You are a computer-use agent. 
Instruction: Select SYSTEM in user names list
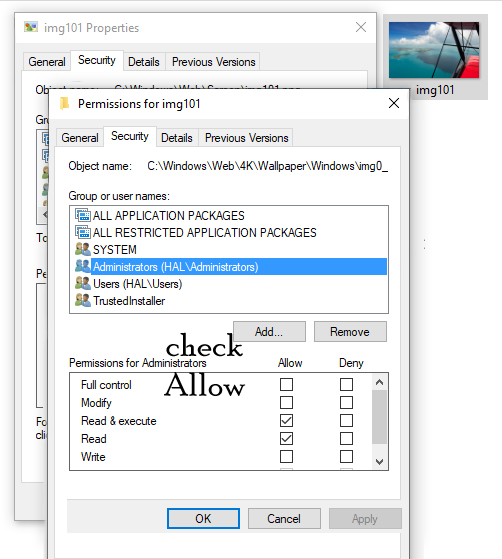229,250
